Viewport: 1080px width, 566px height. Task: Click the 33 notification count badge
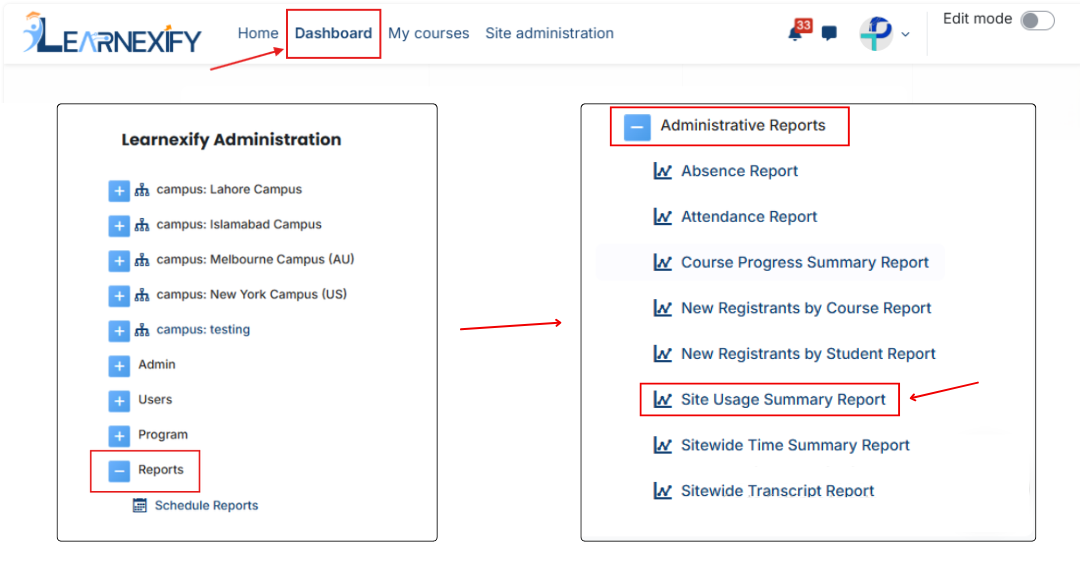(x=804, y=25)
